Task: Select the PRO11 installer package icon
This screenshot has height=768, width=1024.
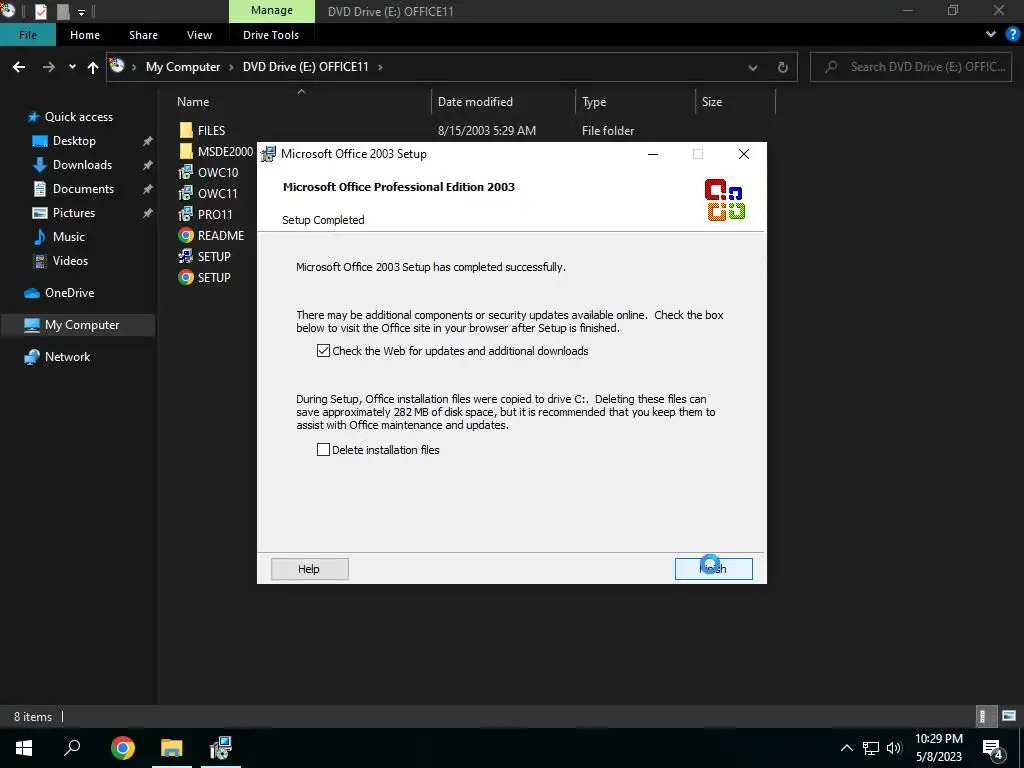Action: click(186, 214)
